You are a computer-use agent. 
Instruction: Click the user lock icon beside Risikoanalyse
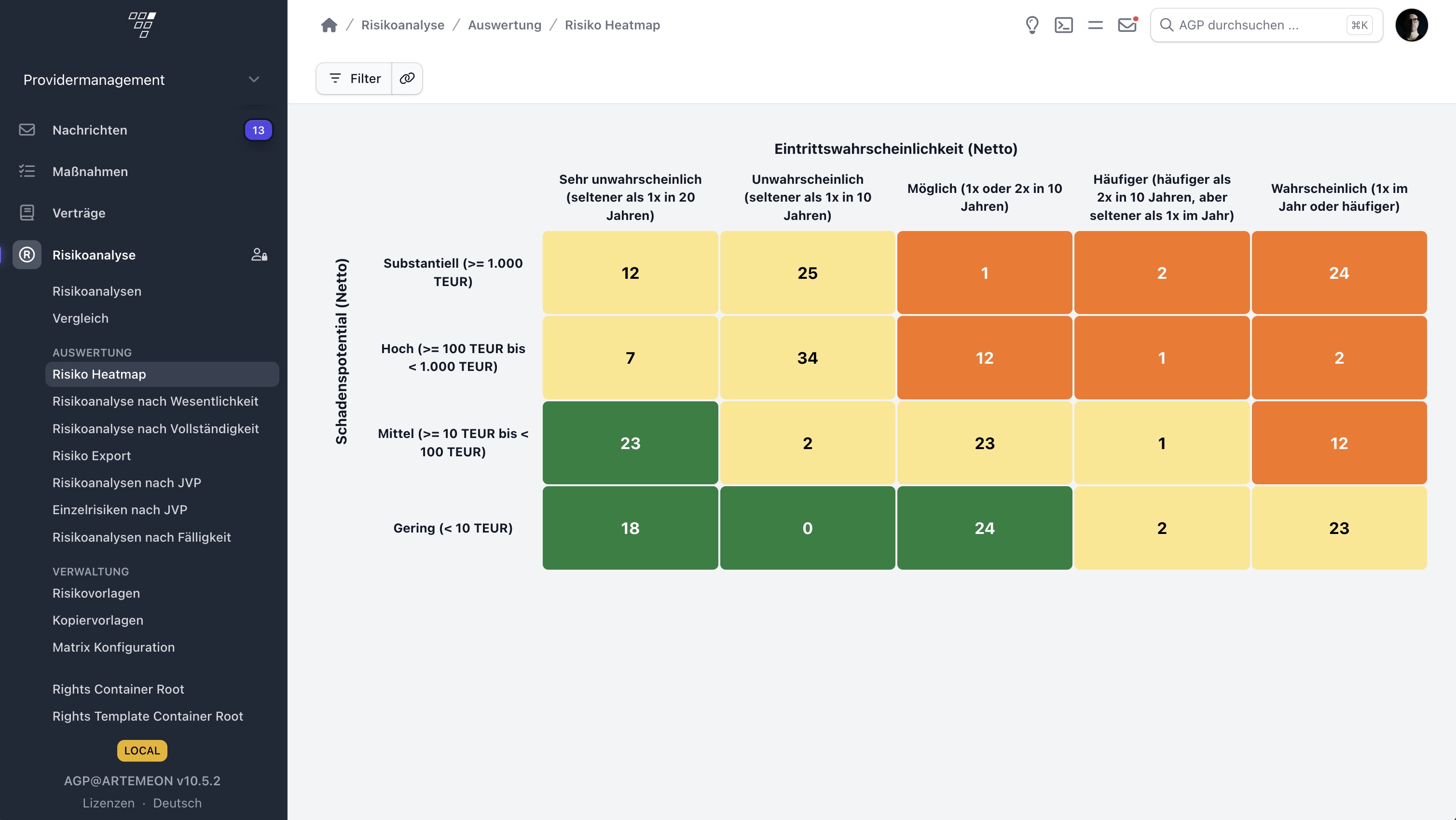(x=259, y=255)
